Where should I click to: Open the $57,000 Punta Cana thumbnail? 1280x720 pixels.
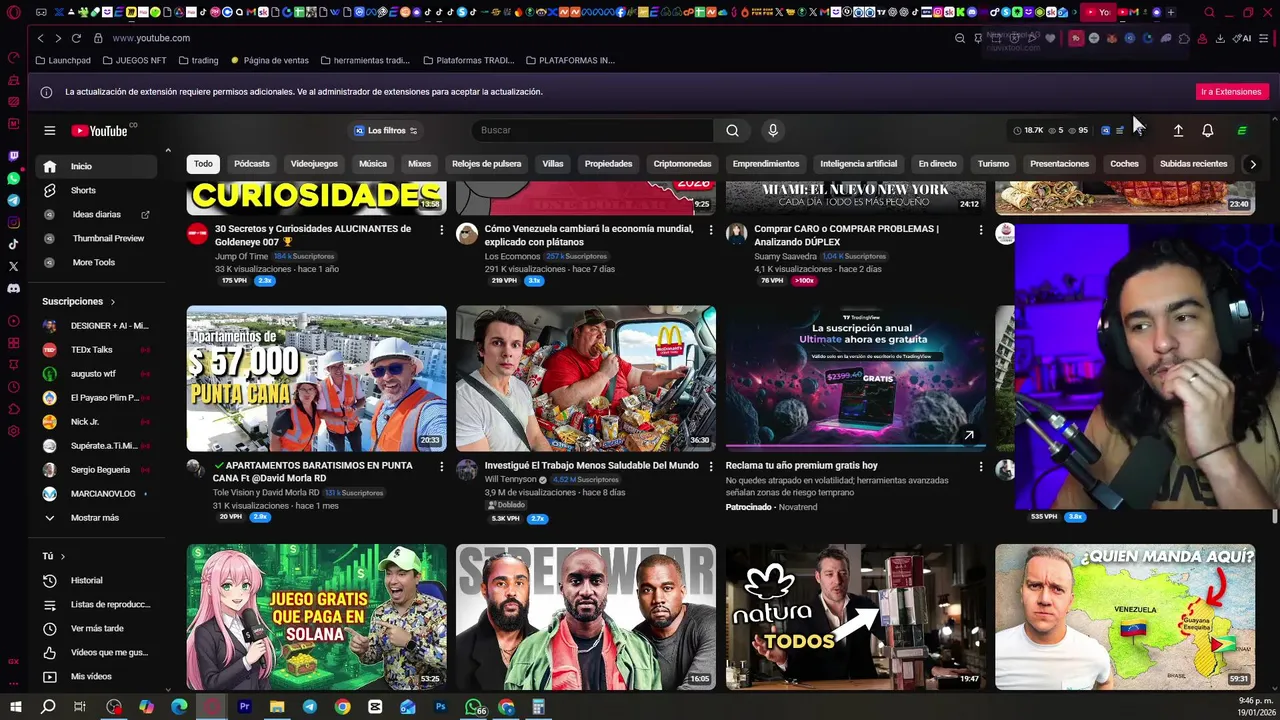tap(316, 378)
